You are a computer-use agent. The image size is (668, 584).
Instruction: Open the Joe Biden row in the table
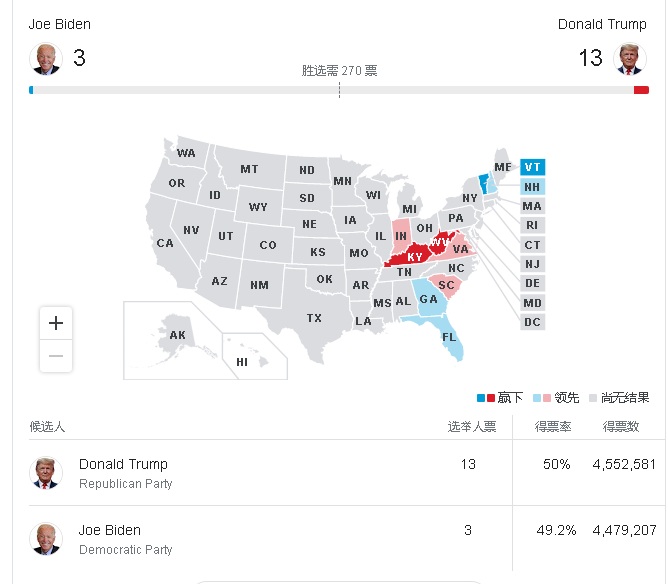[x=343, y=539]
